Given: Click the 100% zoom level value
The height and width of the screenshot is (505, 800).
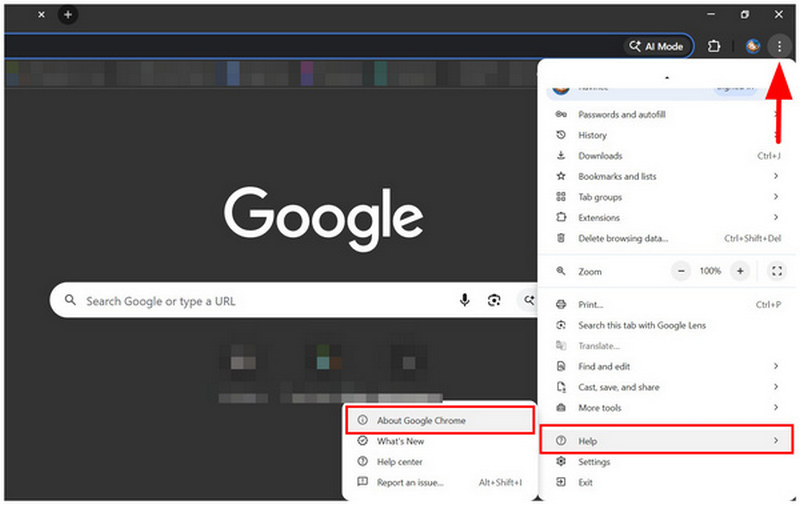Looking at the screenshot, I should pos(710,271).
